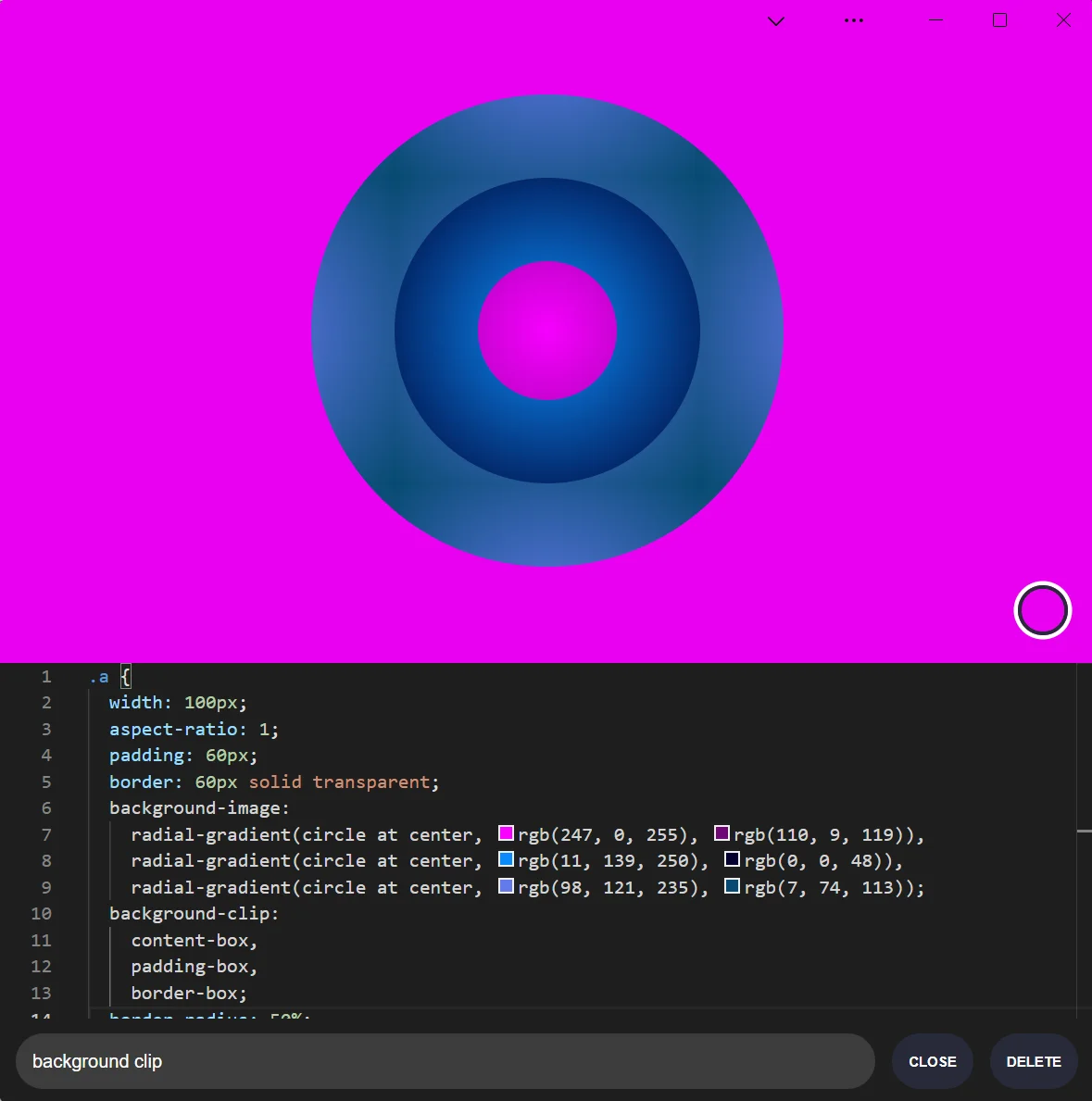Open color swatch for rgb(110, 9, 119)

(722, 833)
